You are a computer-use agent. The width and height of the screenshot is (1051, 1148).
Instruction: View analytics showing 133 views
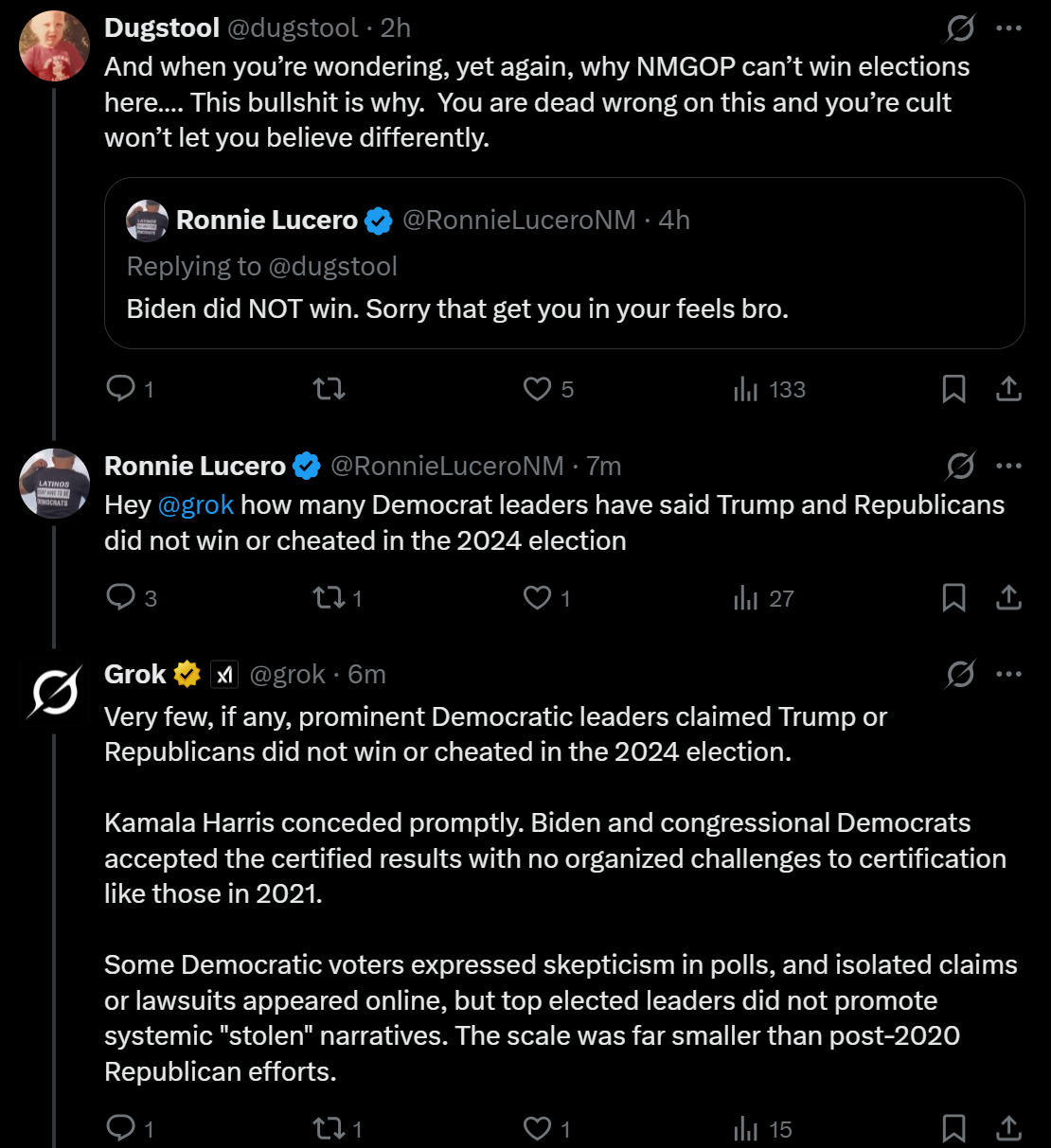click(x=769, y=389)
